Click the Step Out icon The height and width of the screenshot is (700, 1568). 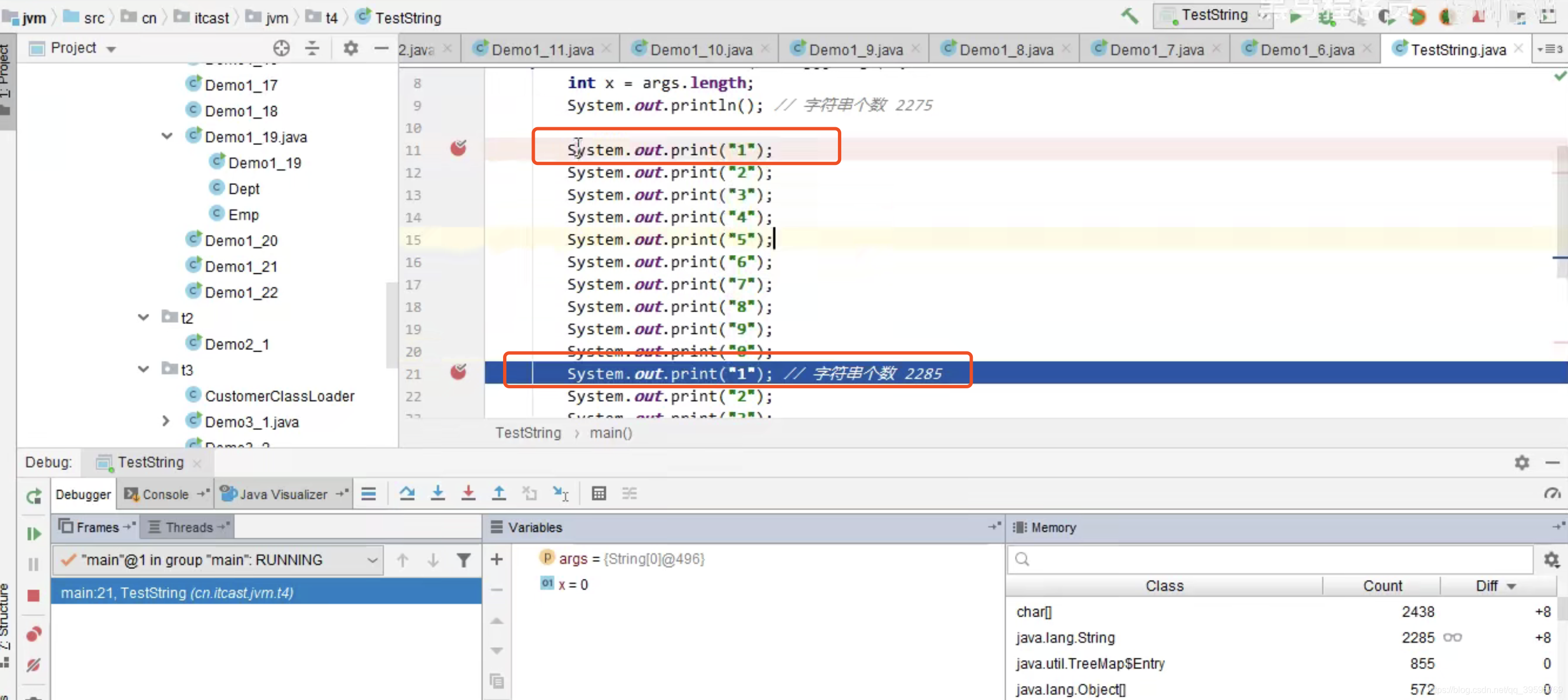coord(499,493)
